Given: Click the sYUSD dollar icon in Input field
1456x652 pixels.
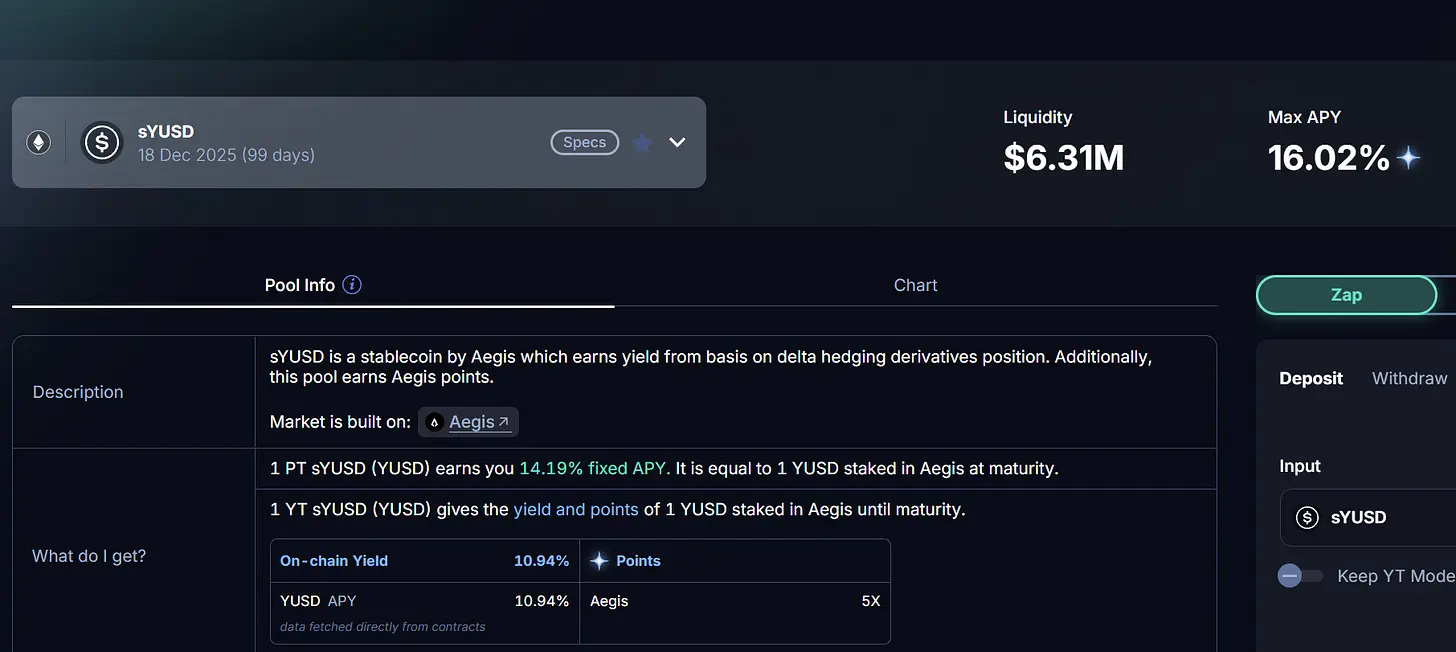Looking at the screenshot, I should [x=1307, y=517].
